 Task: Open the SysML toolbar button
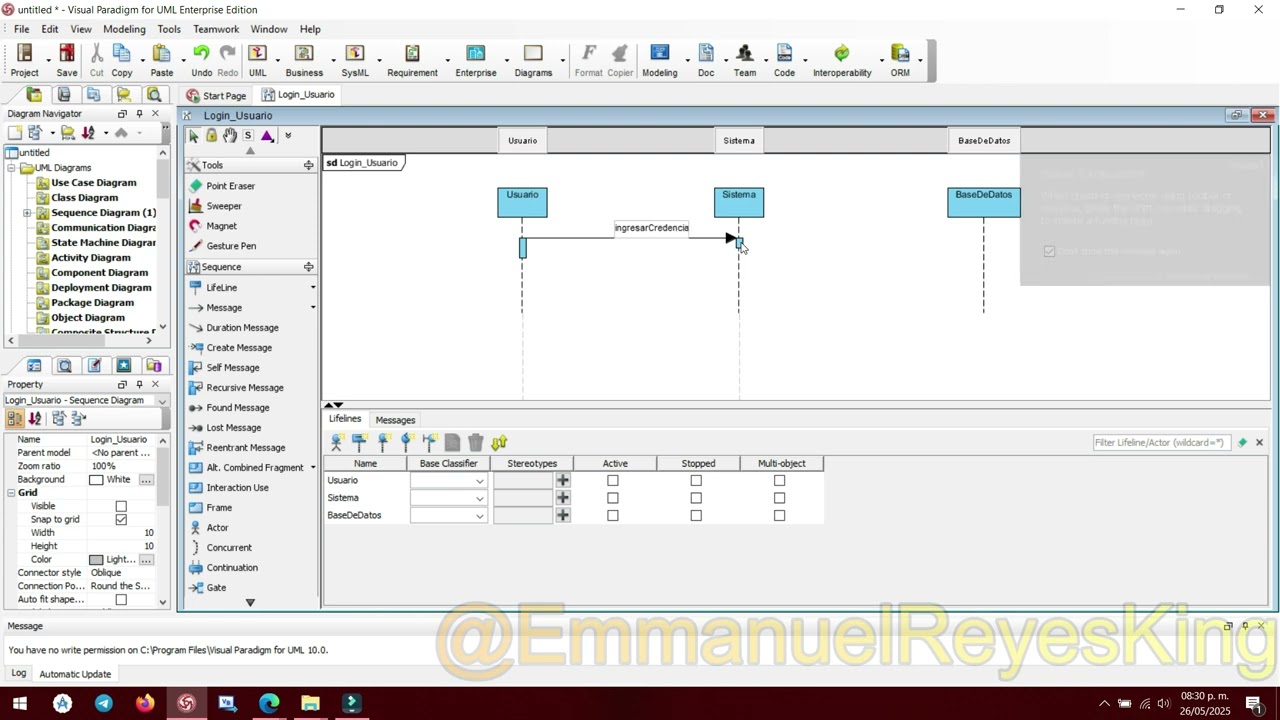pyautogui.click(x=355, y=60)
